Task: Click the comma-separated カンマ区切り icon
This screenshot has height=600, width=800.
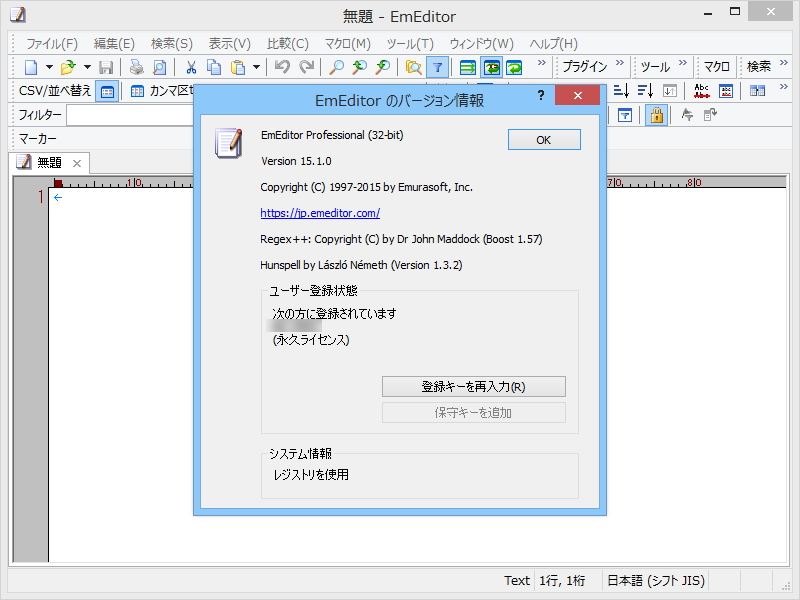Action: point(137,91)
